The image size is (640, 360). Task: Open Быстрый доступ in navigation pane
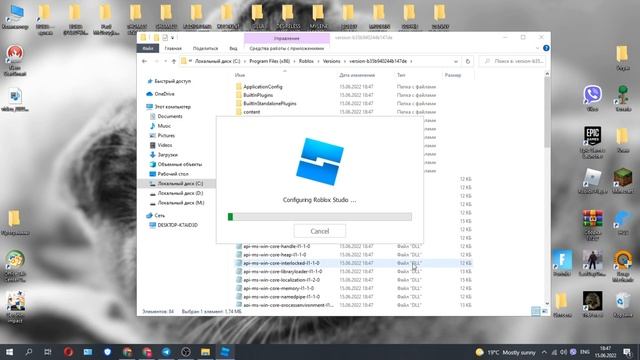click(x=172, y=81)
